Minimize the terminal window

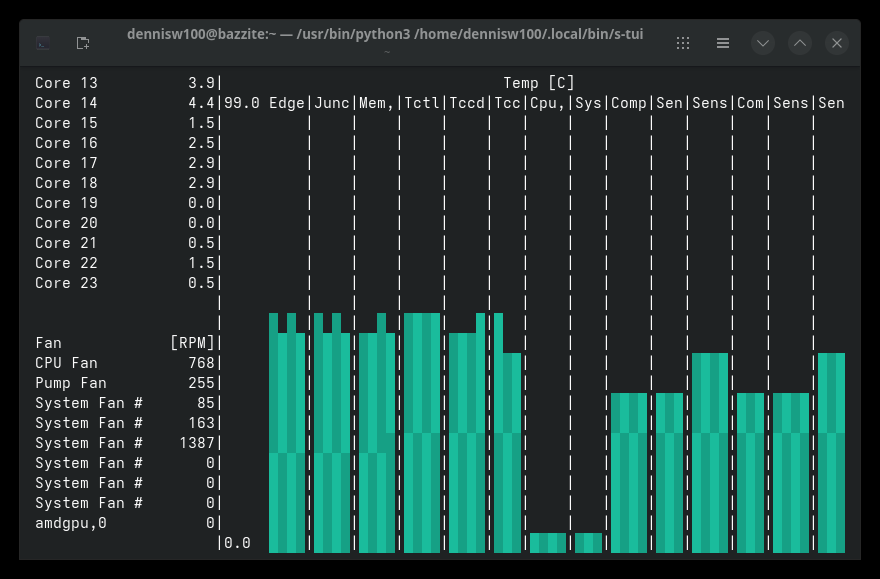tap(763, 43)
